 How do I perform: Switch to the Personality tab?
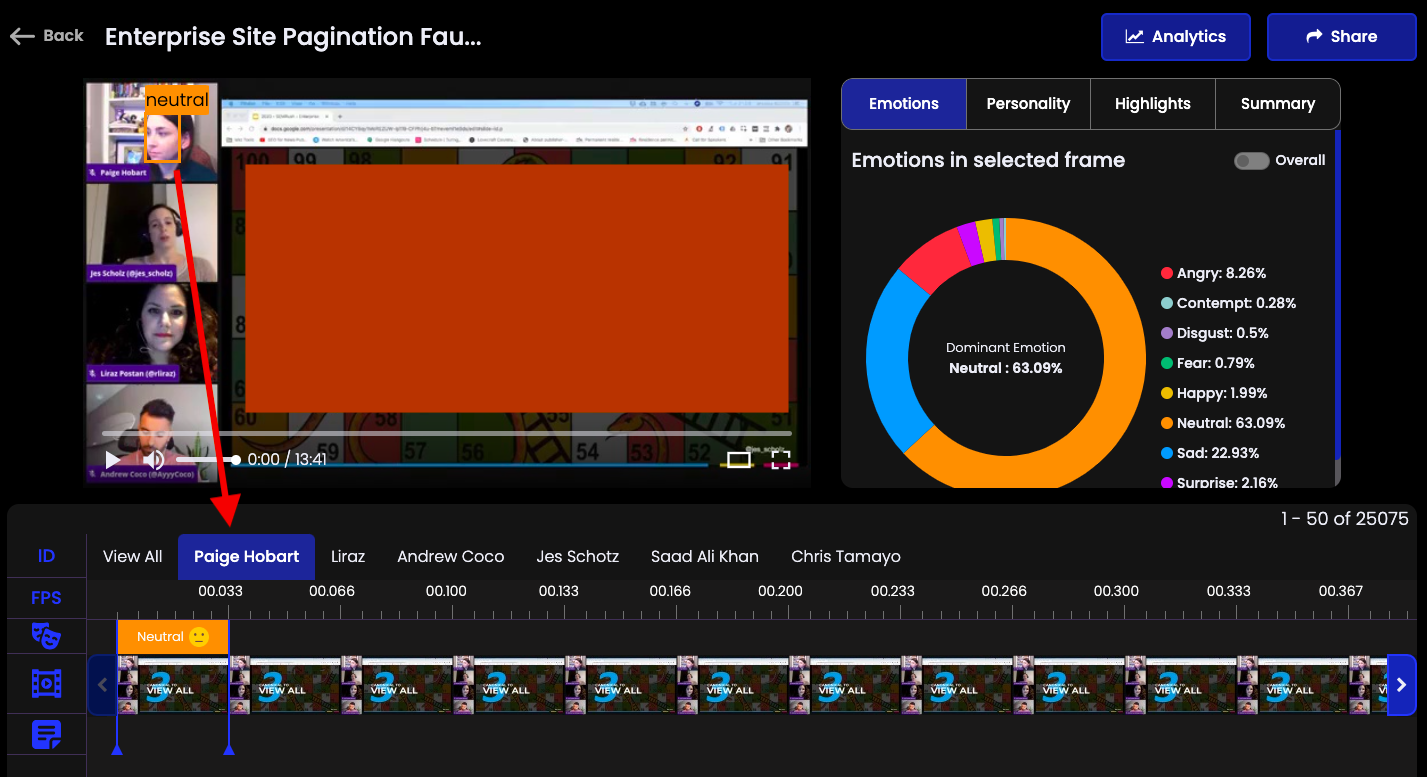[x=1028, y=104]
